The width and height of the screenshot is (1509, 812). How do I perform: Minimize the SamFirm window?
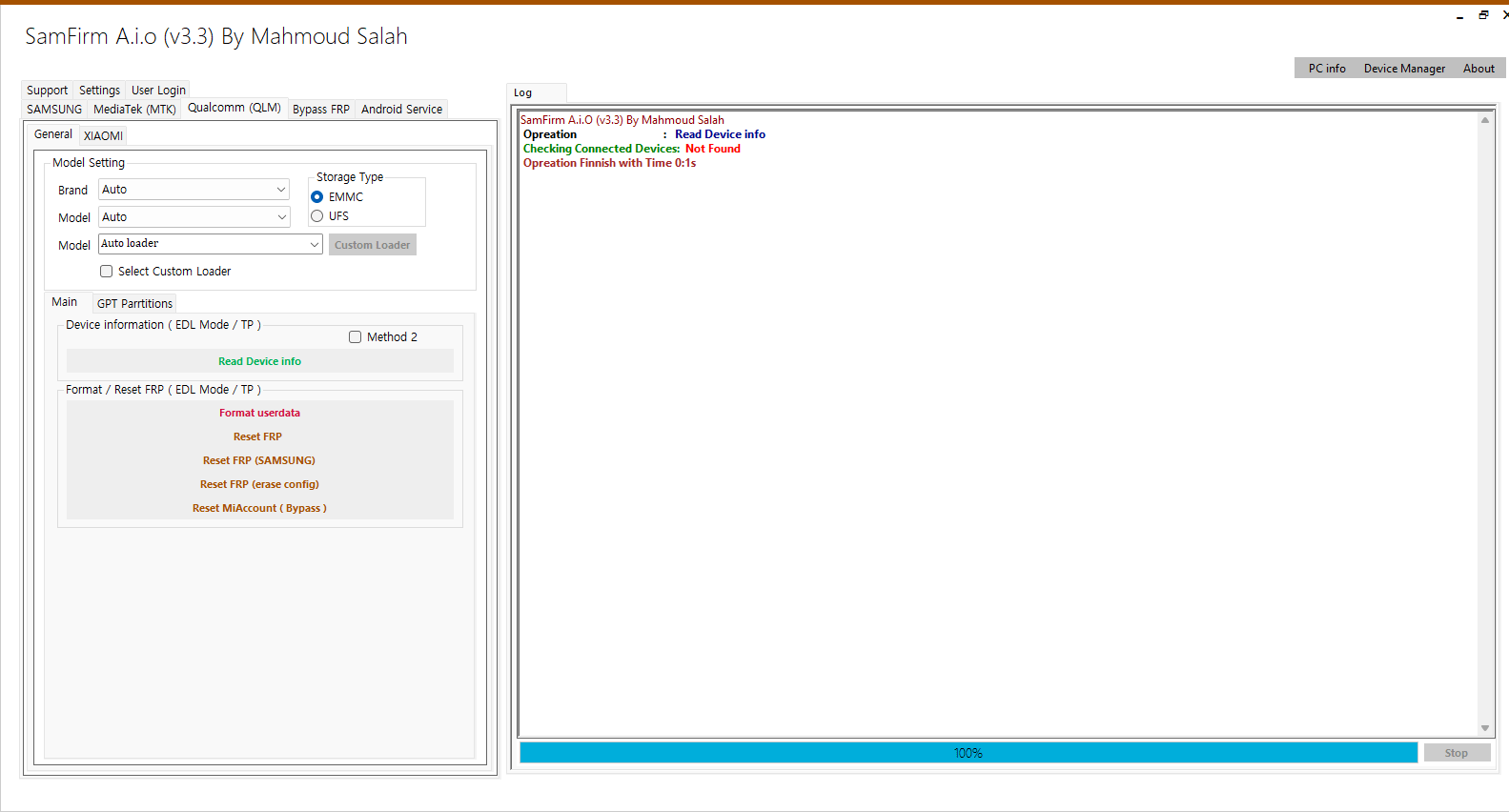(1459, 15)
